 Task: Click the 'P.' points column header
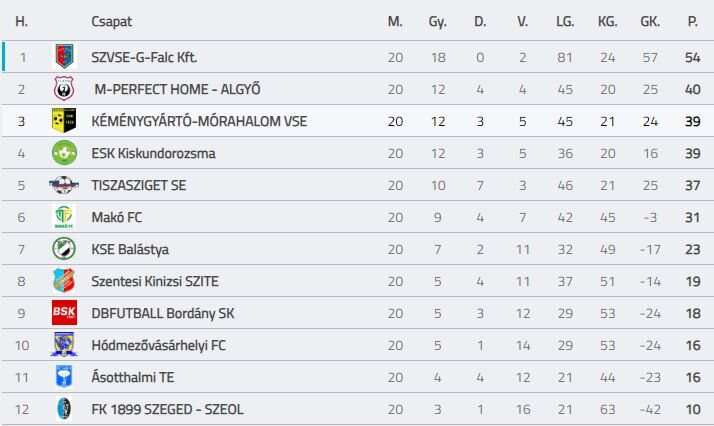point(692,21)
